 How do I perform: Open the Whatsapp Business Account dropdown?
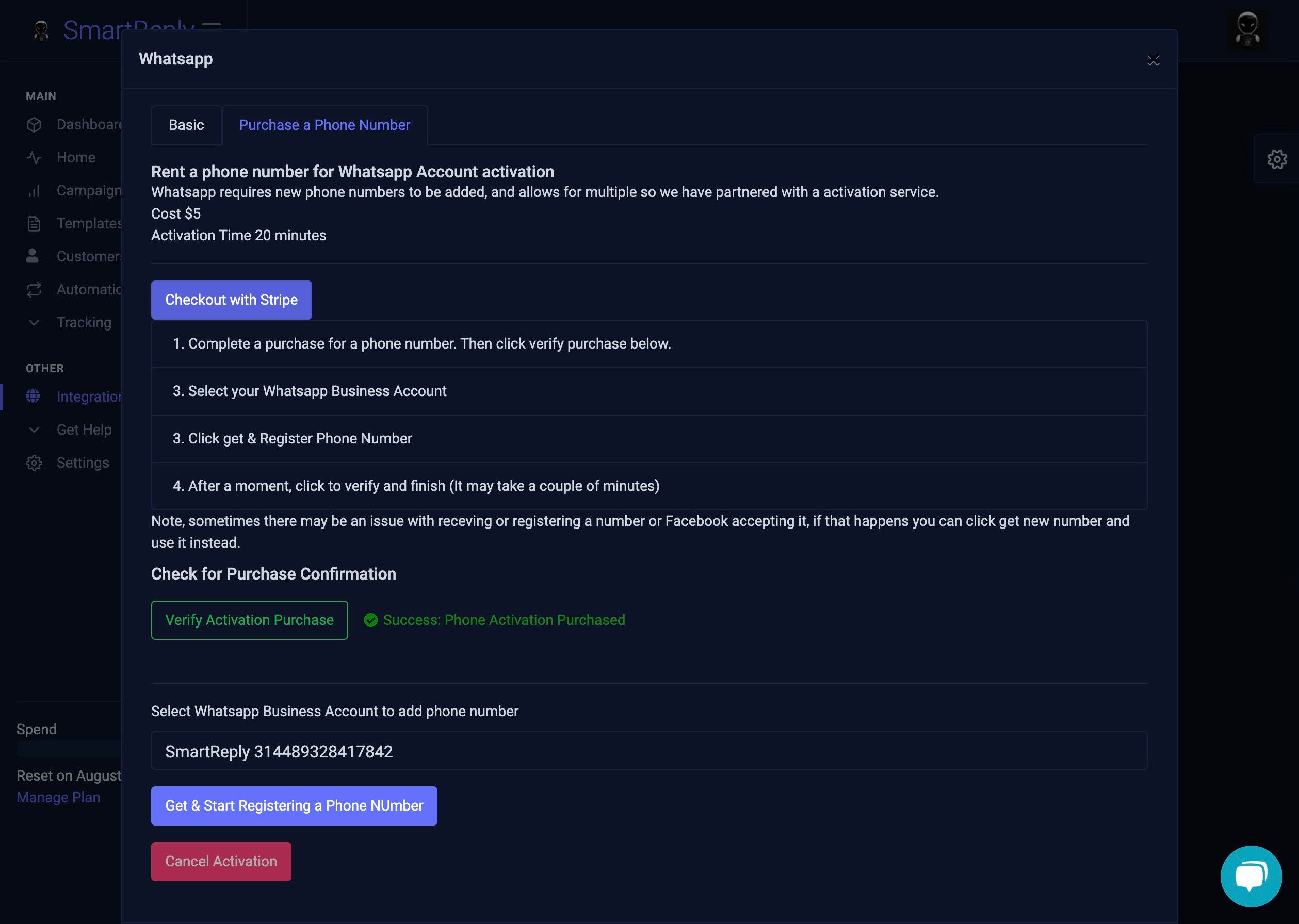coord(648,751)
